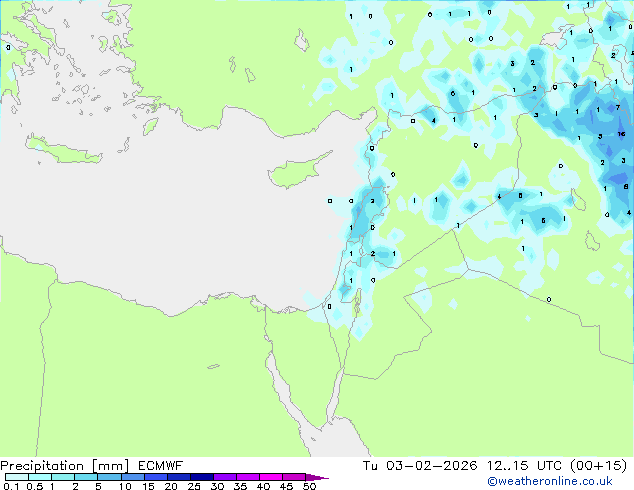Image resolution: width=634 pixels, height=490 pixels.
Task: Select the 15–20 mm legend swatch
Action: 155,477
